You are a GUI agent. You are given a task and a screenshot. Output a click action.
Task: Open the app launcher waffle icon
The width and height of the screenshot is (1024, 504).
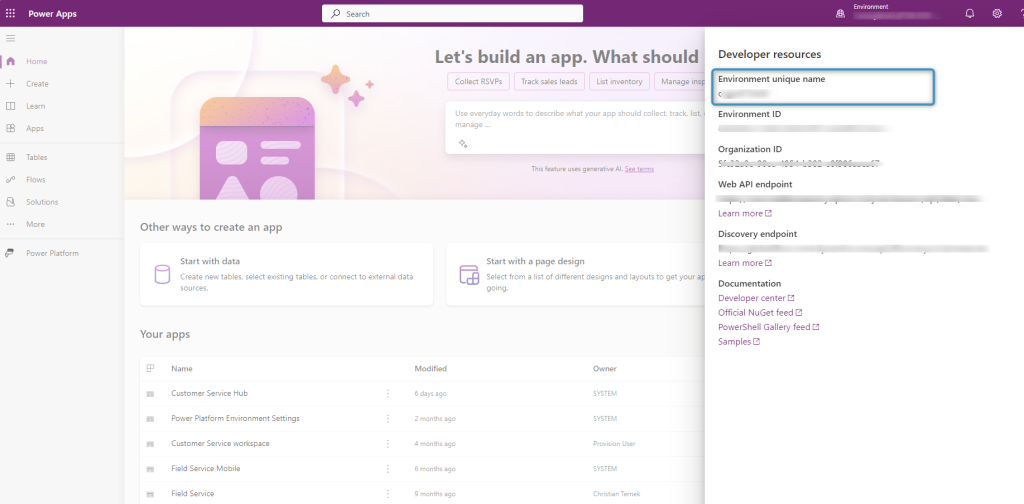(10, 13)
